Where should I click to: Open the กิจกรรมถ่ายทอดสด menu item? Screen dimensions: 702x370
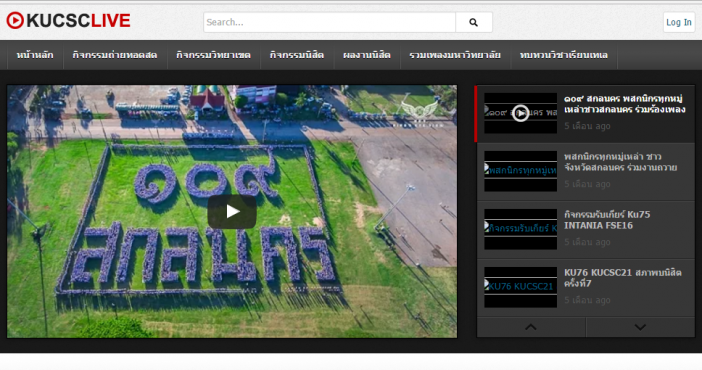tap(115, 55)
